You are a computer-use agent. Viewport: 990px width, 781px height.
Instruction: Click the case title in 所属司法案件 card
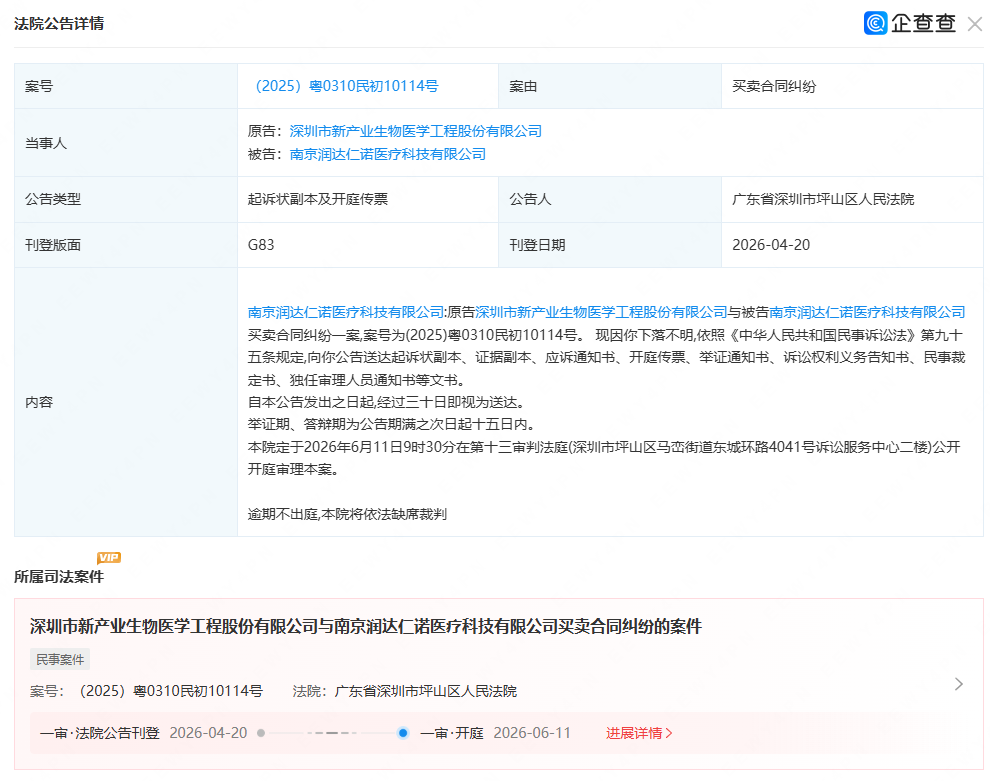coord(365,629)
